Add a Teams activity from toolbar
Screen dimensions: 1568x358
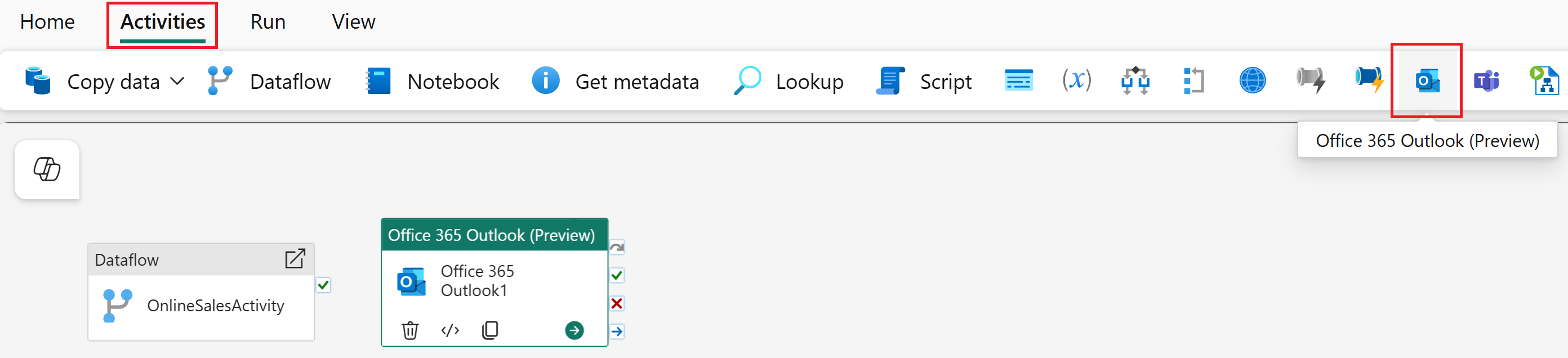pyautogui.click(x=1486, y=80)
